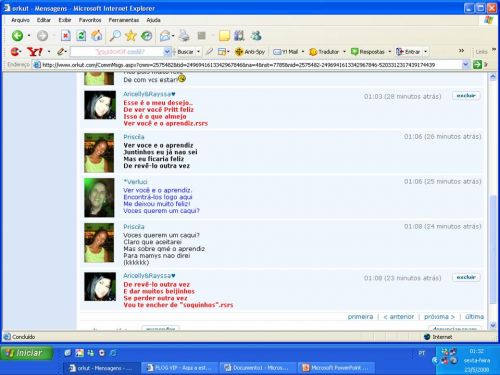The height and width of the screenshot is (375, 500).
Task: Click the excluir button on 01:03 message
Action: (466, 96)
